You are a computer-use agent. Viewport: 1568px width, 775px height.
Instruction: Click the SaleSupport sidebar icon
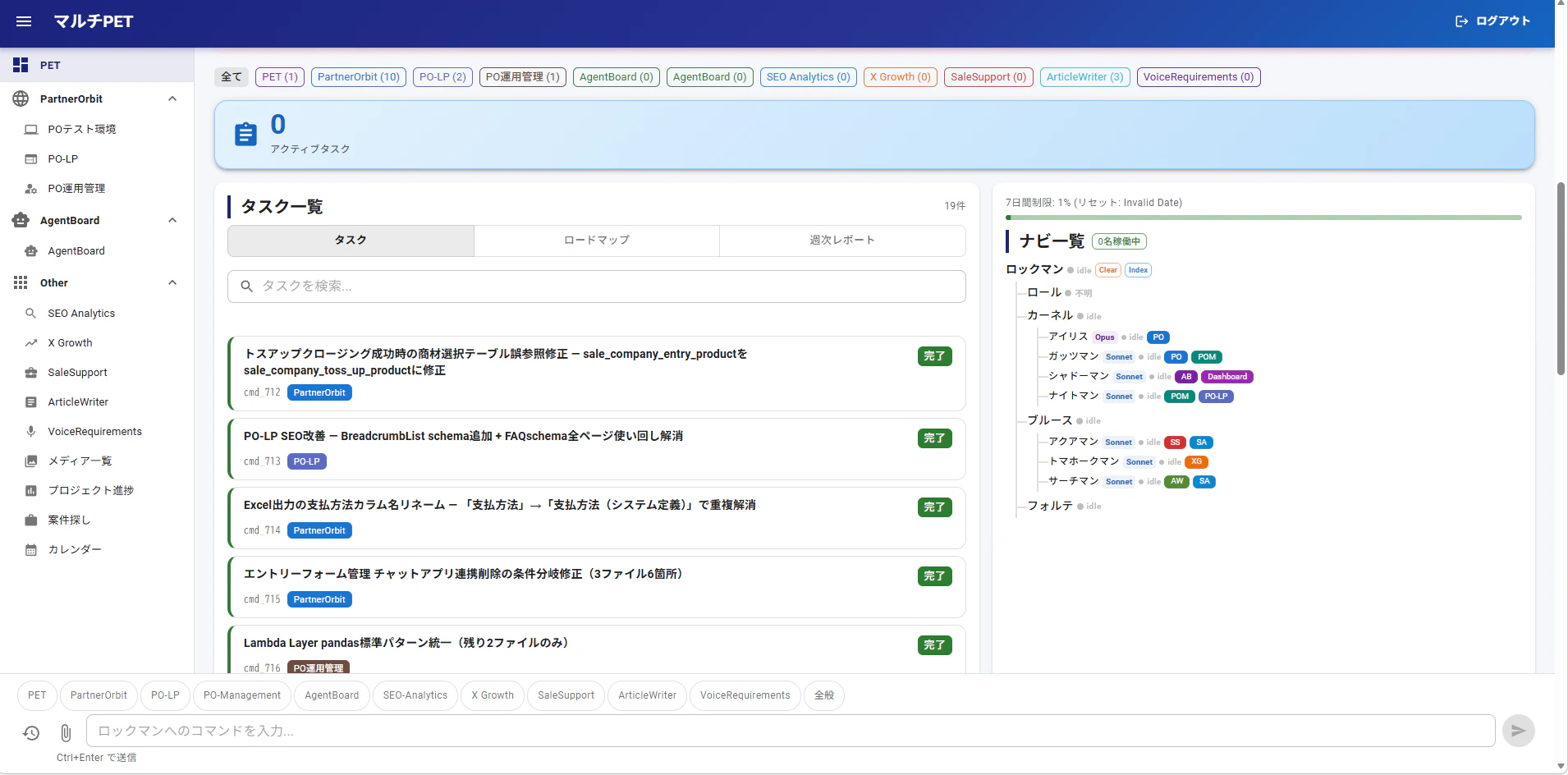[30, 372]
